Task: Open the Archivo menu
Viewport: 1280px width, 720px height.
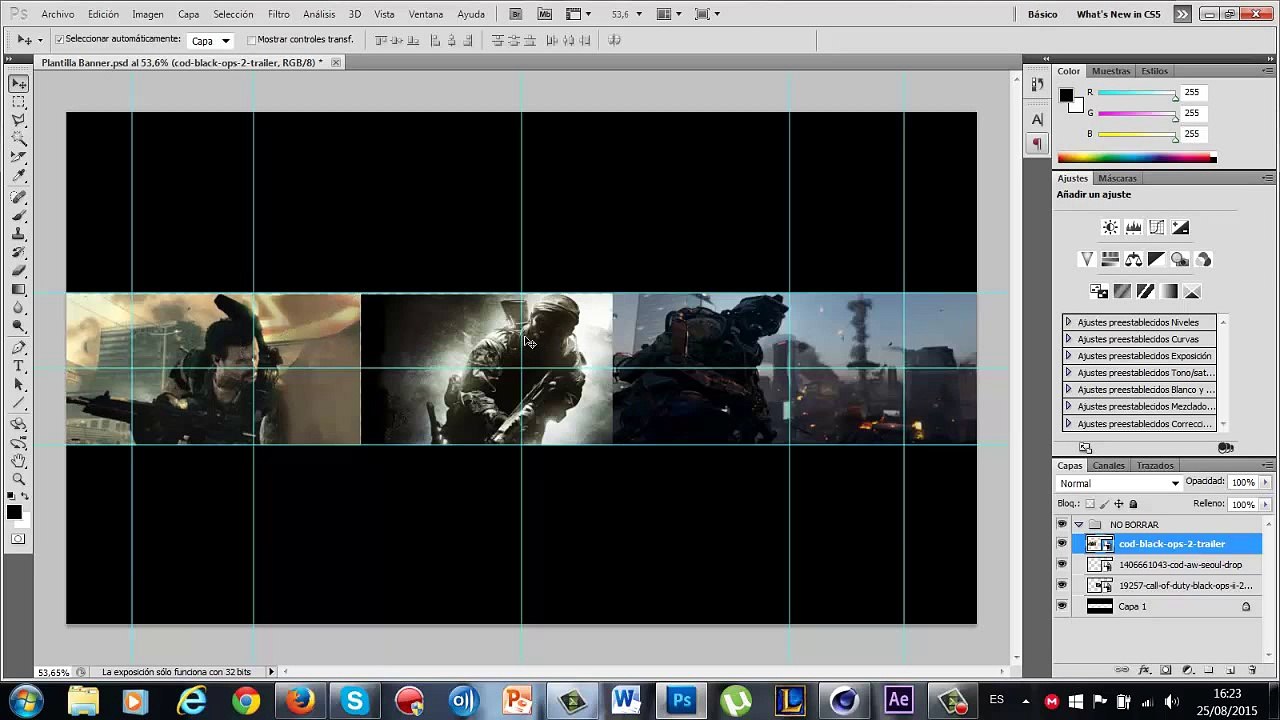Action: point(58,14)
